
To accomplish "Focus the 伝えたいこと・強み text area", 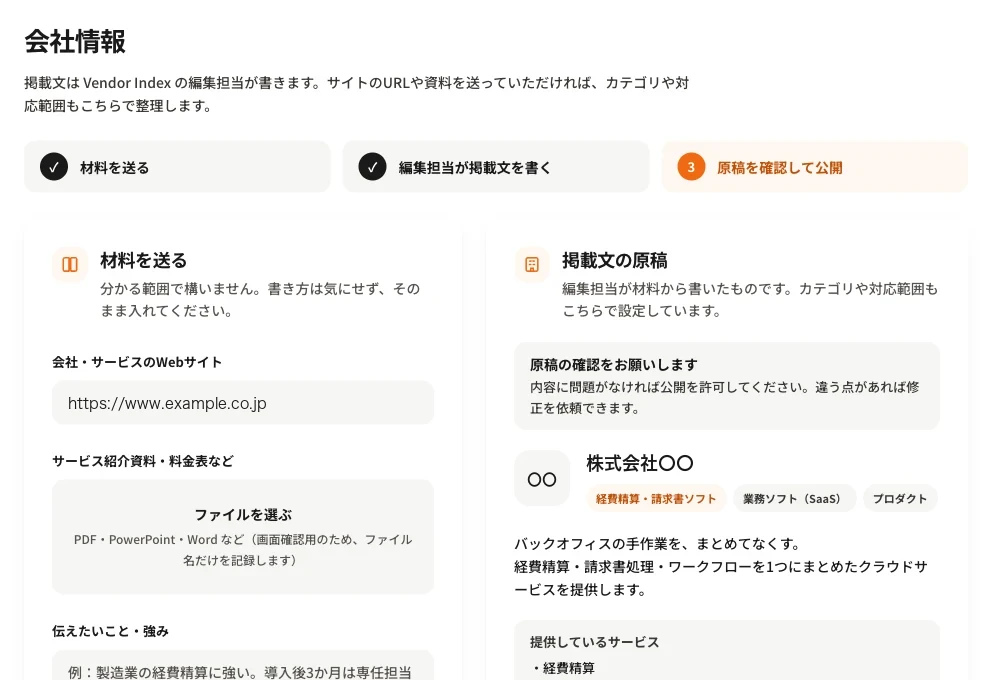I will [x=243, y=665].
